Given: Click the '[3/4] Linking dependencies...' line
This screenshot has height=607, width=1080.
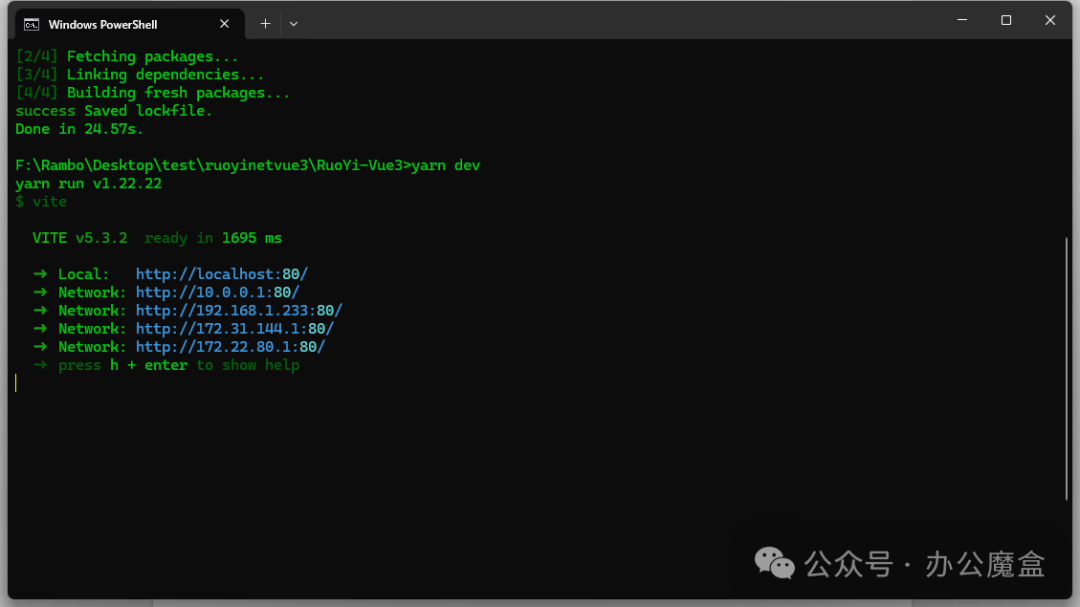Looking at the screenshot, I should click(x=140, y=74).
